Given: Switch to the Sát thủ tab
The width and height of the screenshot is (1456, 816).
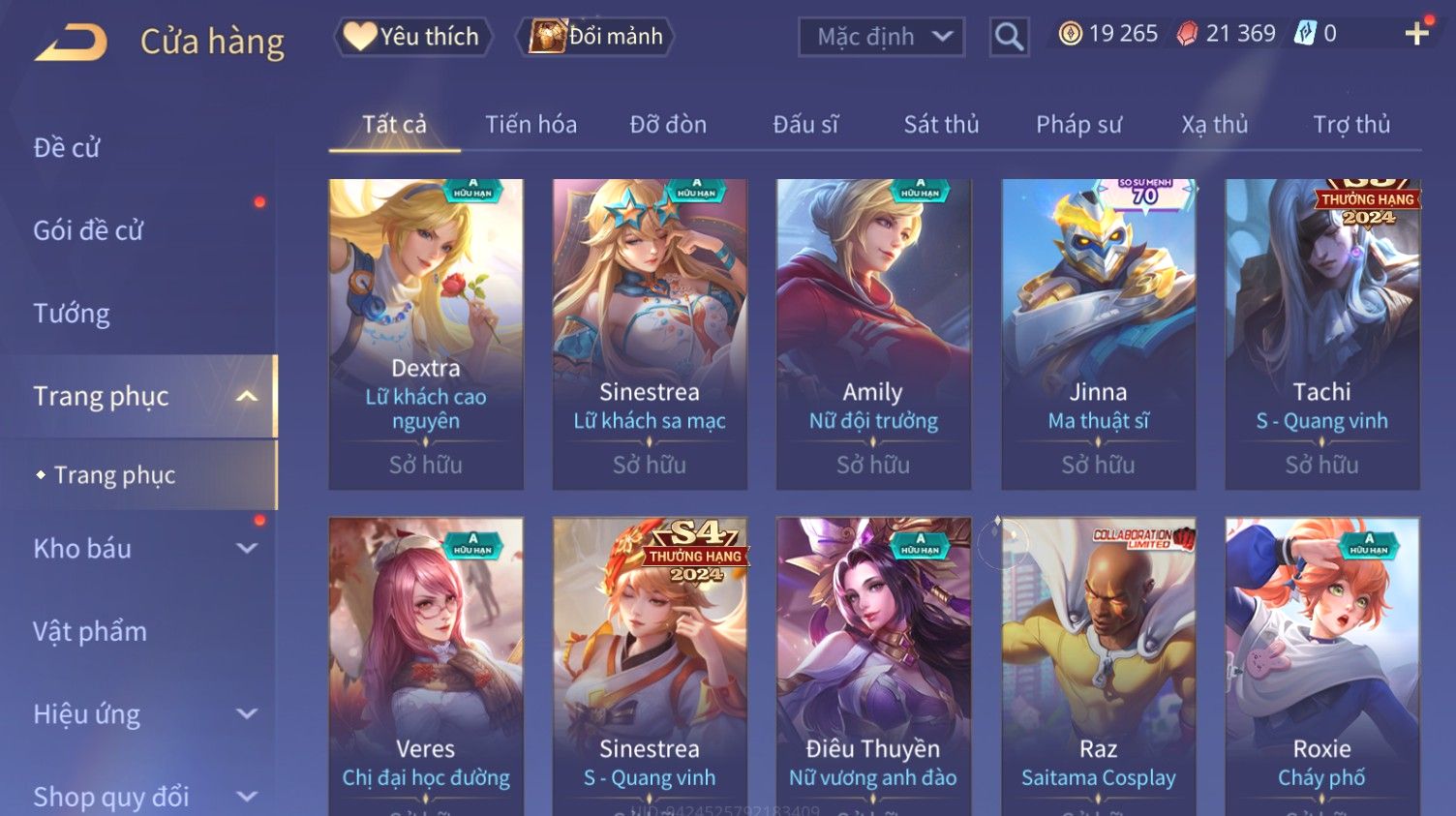Looking at the screenshot, I should click(941, 124).
